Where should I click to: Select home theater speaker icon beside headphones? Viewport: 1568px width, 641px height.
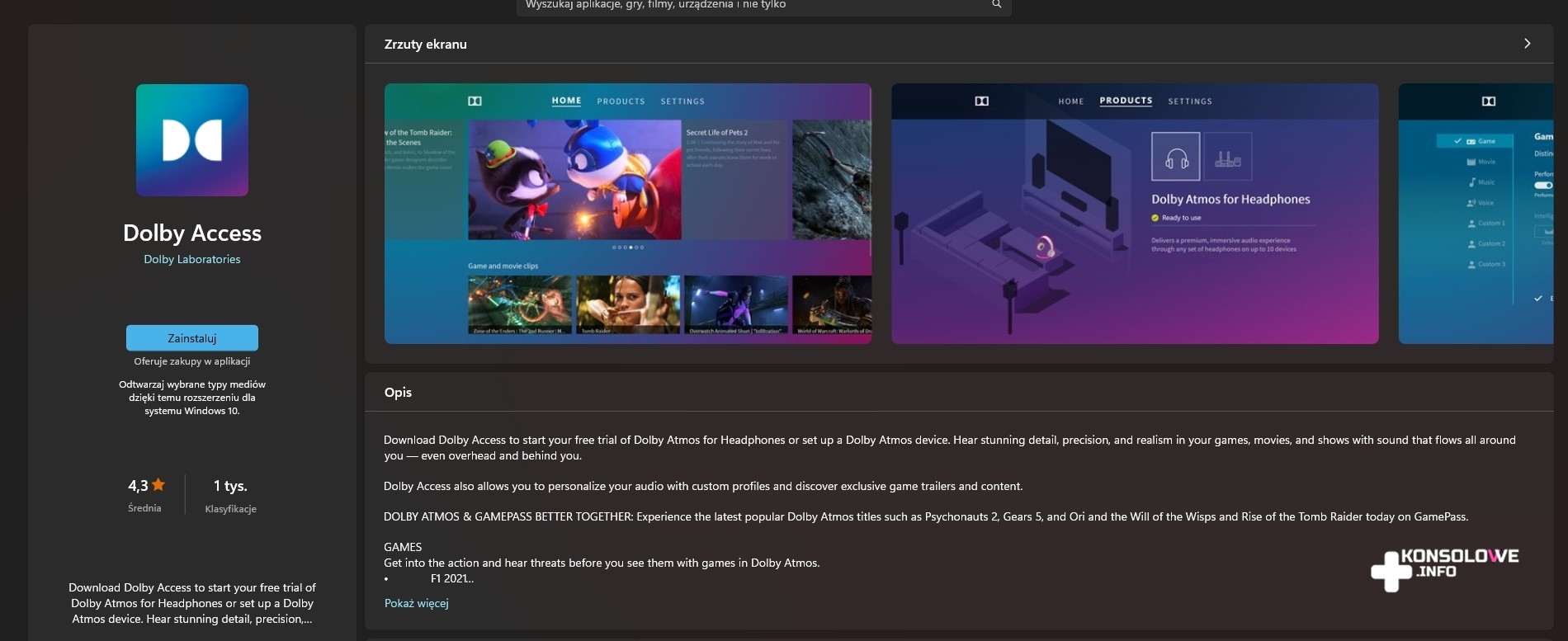[x=1227, y=157]
